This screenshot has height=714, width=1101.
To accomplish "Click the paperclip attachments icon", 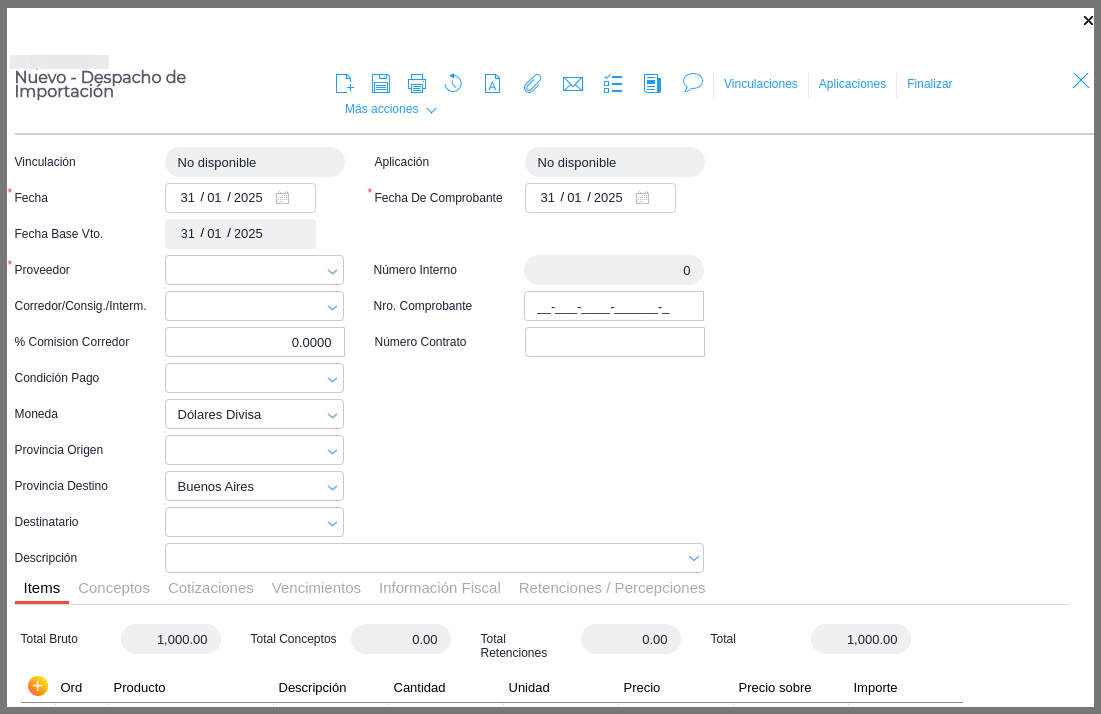I will click(532, 84).
